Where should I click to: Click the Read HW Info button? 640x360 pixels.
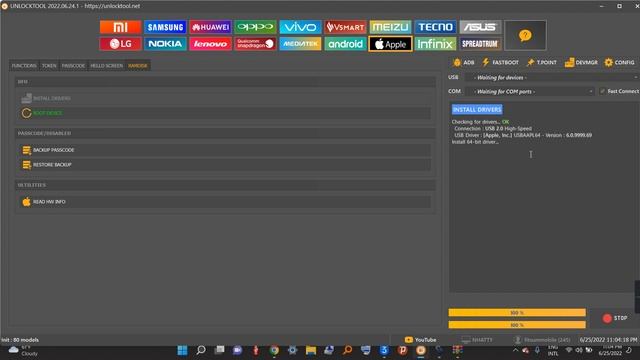(225, 202)
